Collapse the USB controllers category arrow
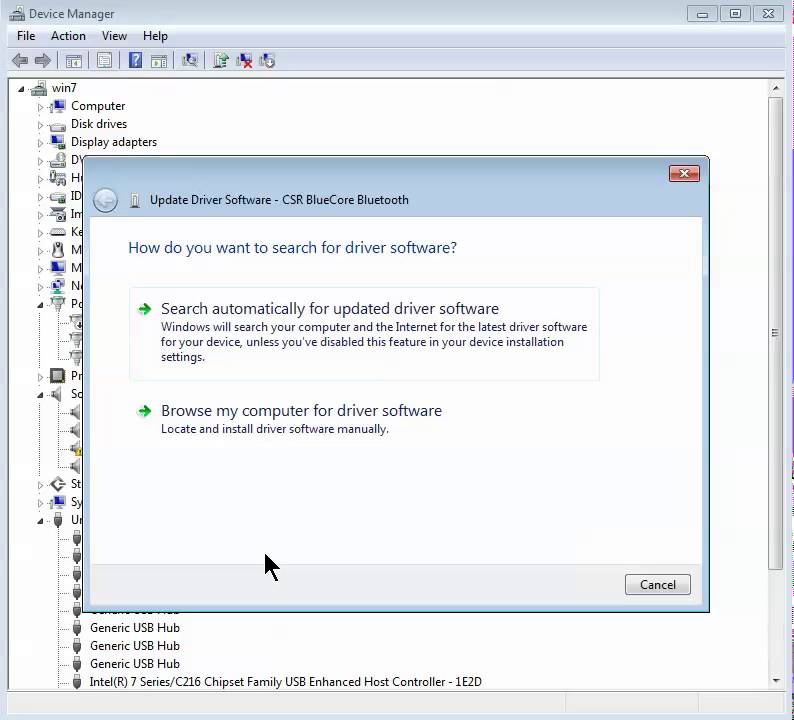 [41, 521]
